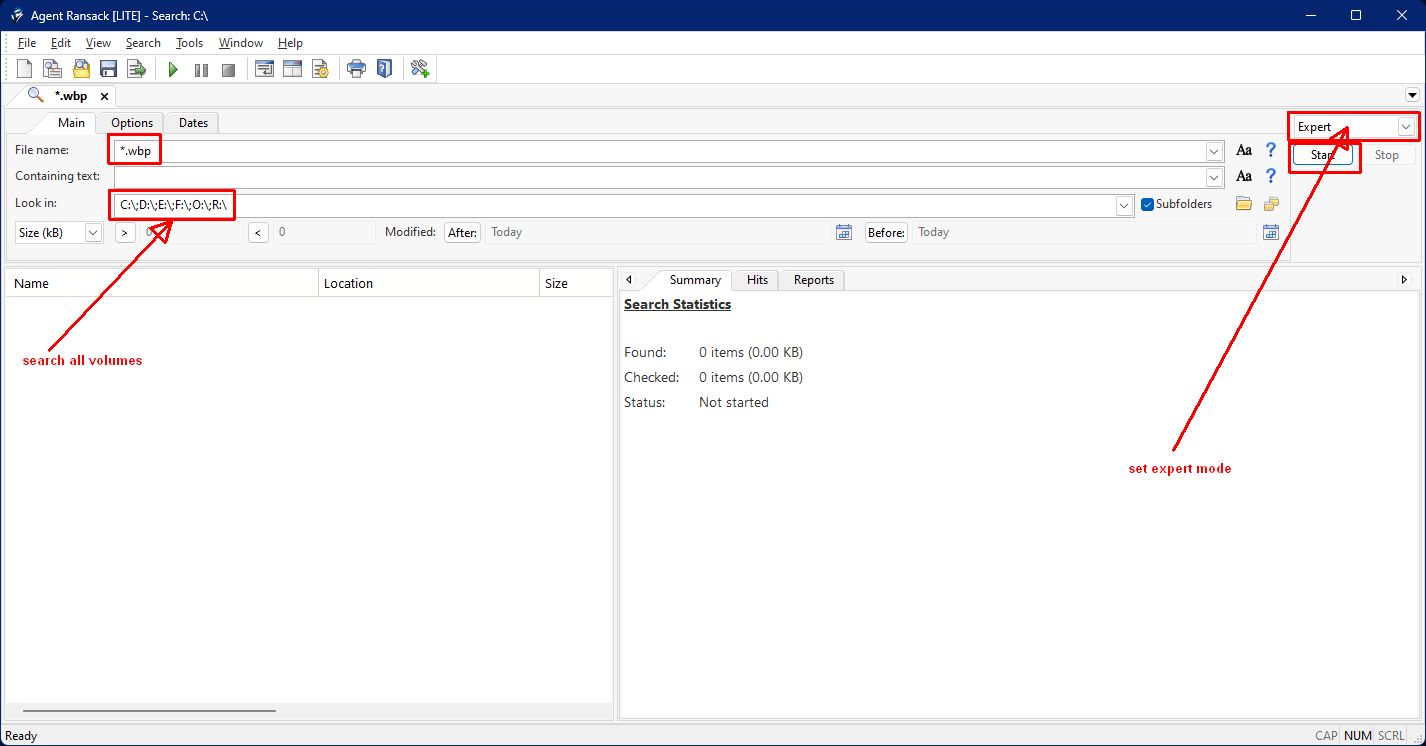Image resolution: width=1426 pixels, height=746 pixels.
Task: Switch to the Reports tab
Action: tap(813, 280)
